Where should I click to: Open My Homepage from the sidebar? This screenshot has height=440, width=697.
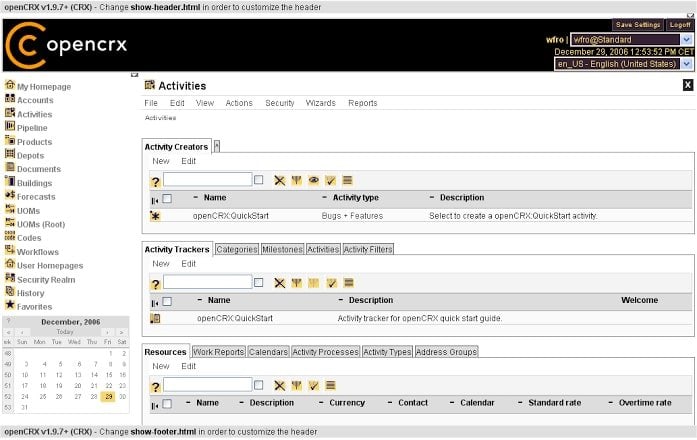[44, 87]
